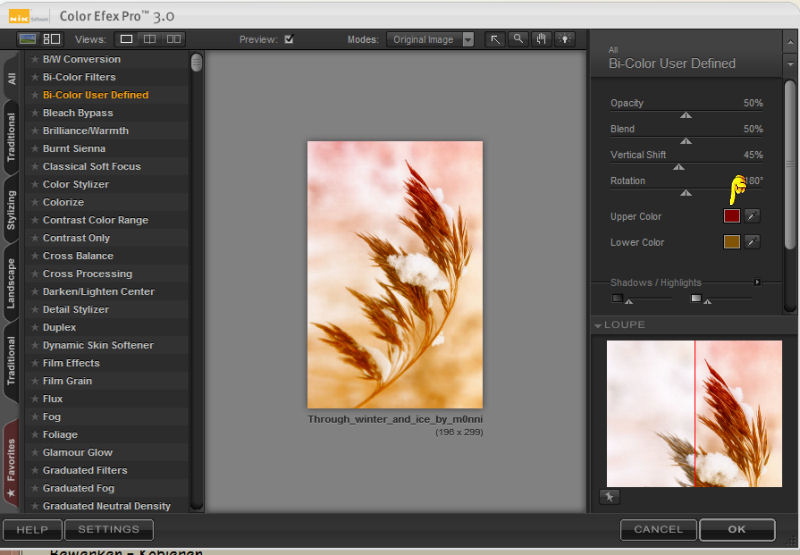Click the lightbulb background color icon
Image resolution: width=800 pixels, height=555 pixels.
pos(566,39)
